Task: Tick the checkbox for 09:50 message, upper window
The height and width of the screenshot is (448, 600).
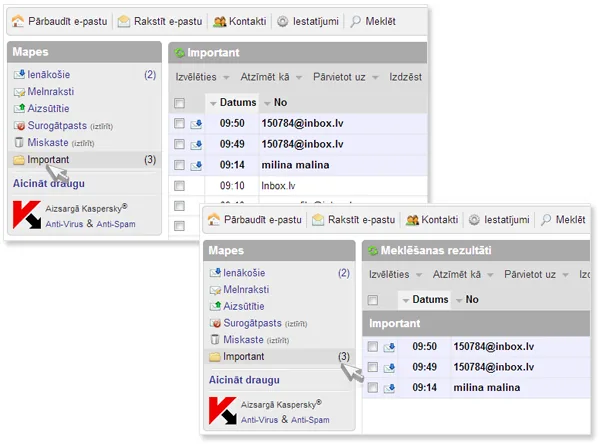Action: tap(179, 123)
